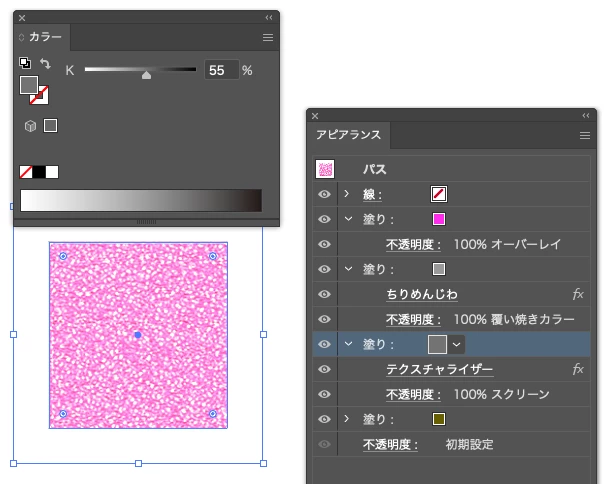Toggle visibility of テクスチャライザー effect
This screenshot has height=484, width=607.
(324, 369)
